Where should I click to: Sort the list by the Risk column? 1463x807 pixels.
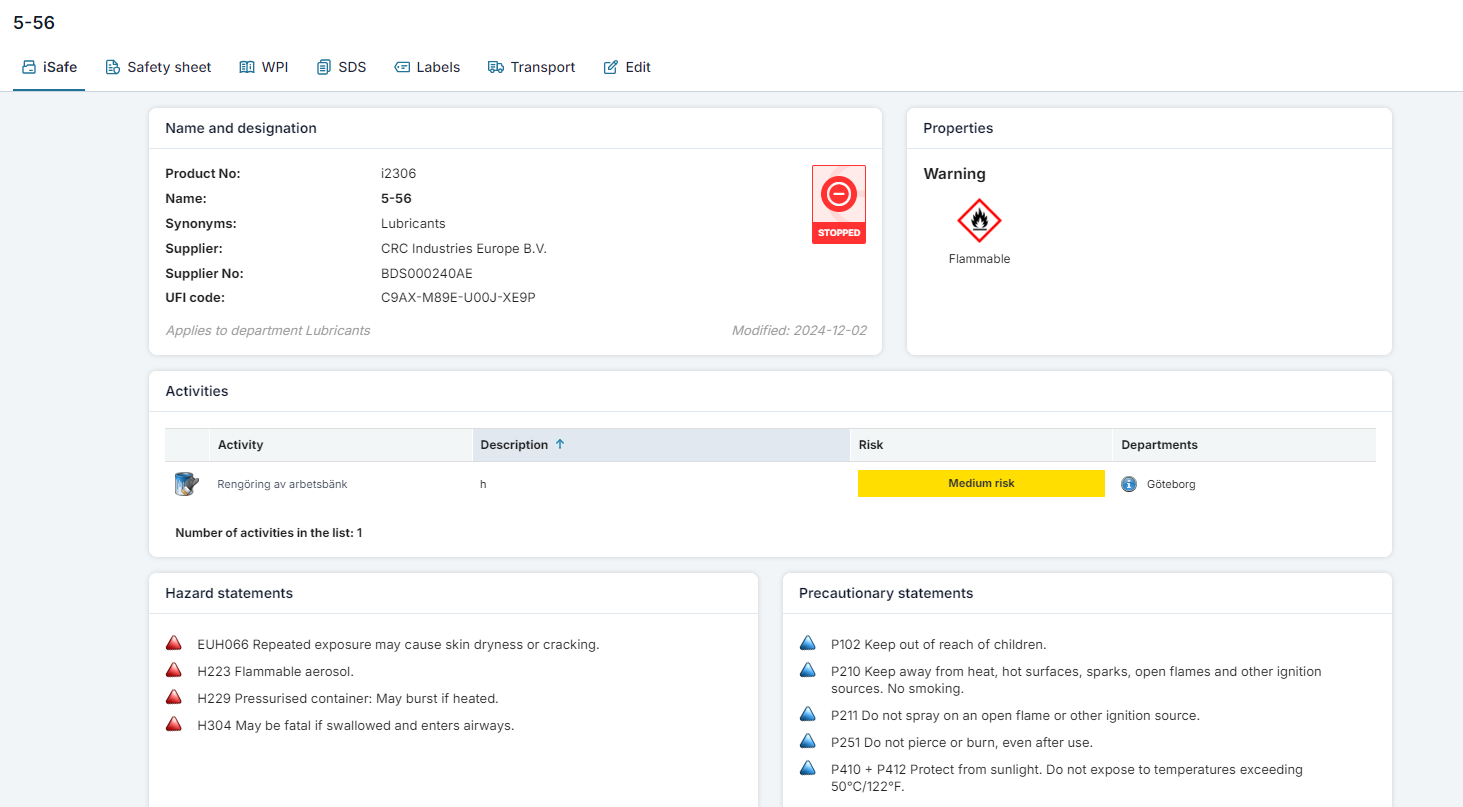pos(981,445)
